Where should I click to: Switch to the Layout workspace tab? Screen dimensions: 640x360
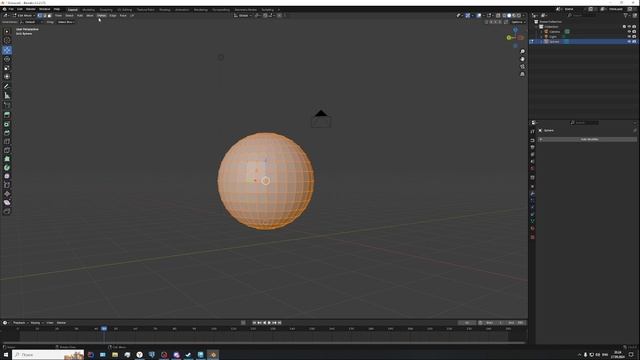click(73, 9)
